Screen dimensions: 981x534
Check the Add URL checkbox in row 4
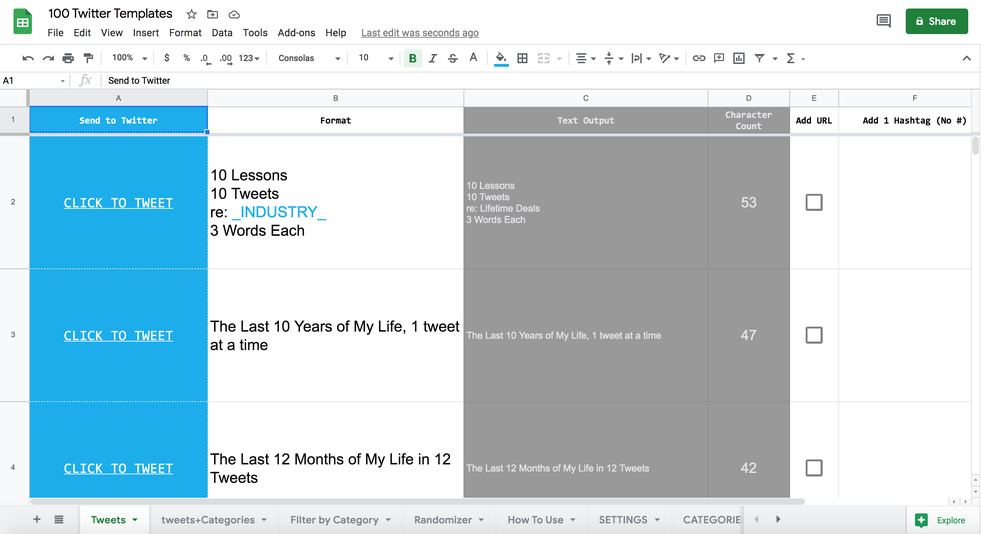coord(814,468)
